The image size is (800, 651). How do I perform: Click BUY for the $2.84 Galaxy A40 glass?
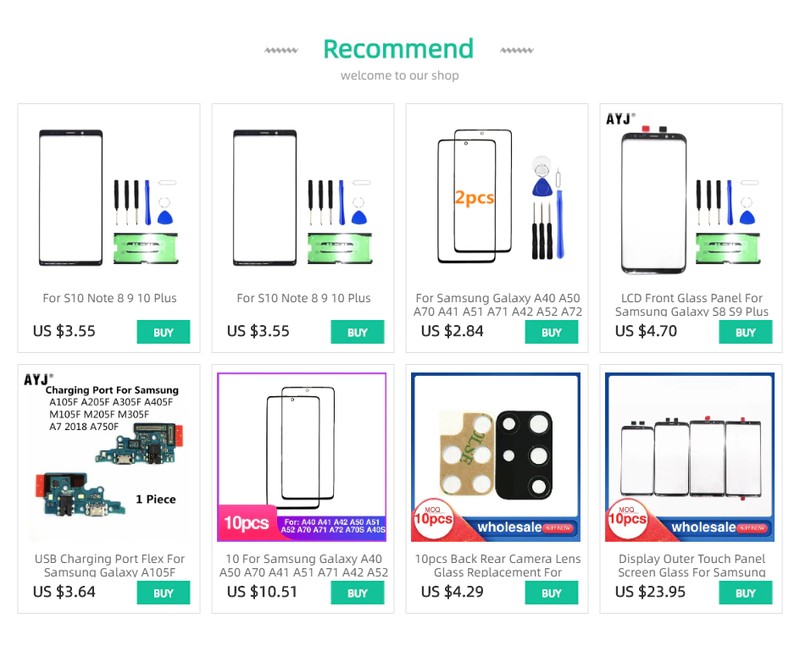click(551, 332)
